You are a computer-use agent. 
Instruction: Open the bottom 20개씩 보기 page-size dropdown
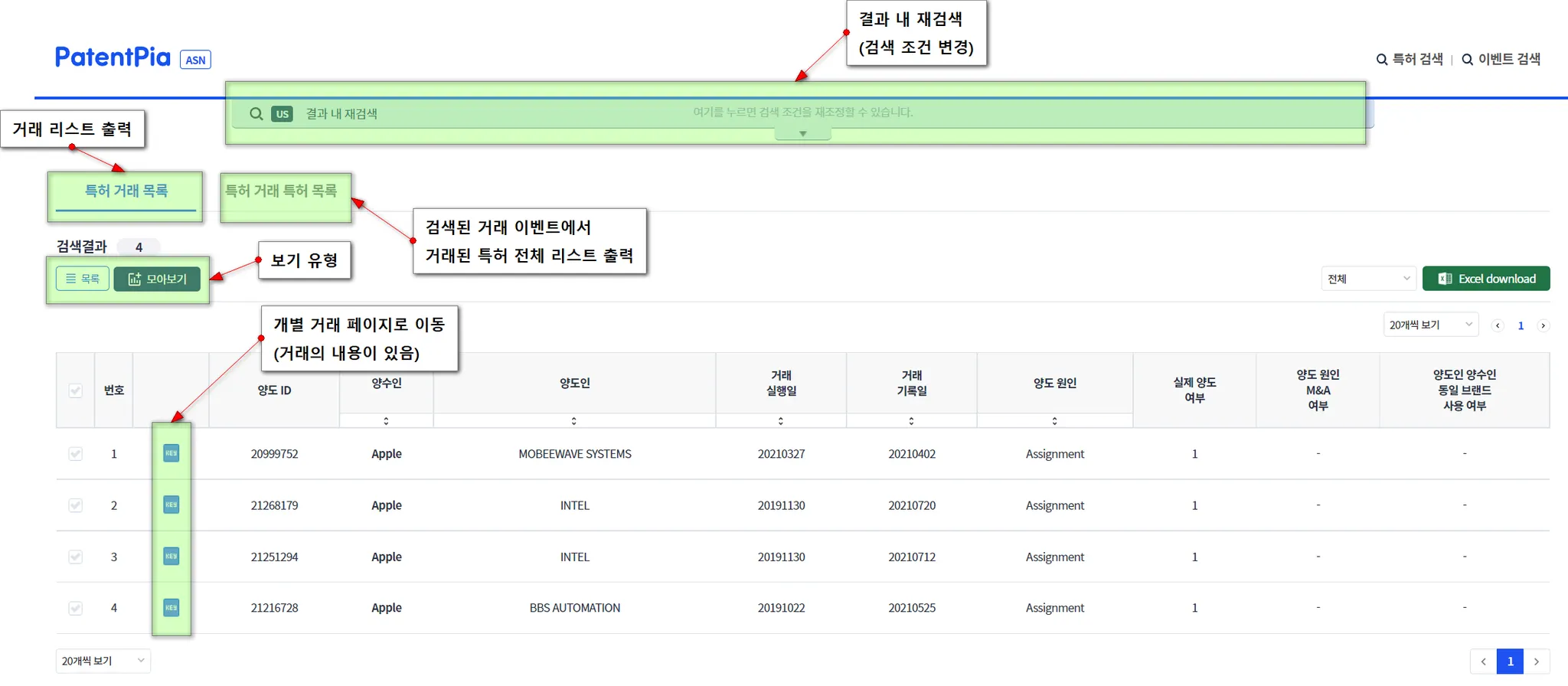103,661
